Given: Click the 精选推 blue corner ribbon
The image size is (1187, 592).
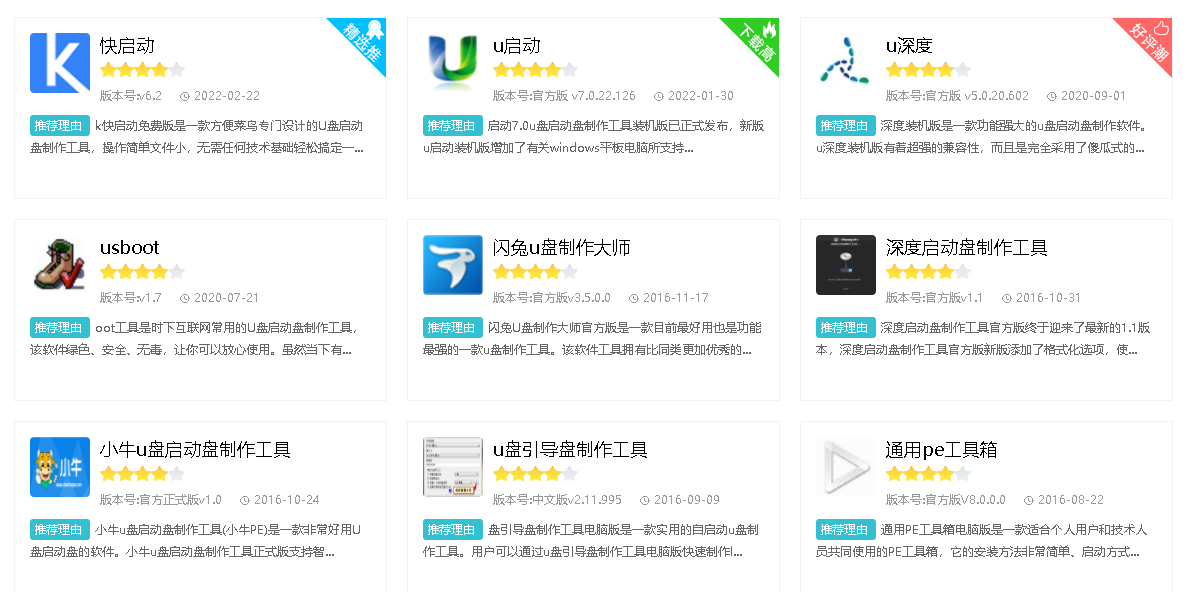Looking at the screenshot, I should [x=364, y=40].
